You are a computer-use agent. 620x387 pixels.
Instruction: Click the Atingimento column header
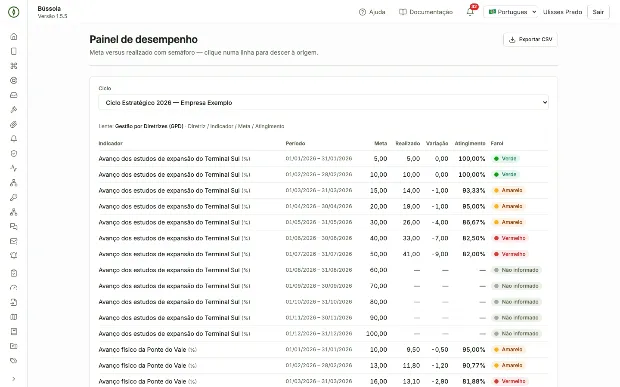[x=470, y=143]
